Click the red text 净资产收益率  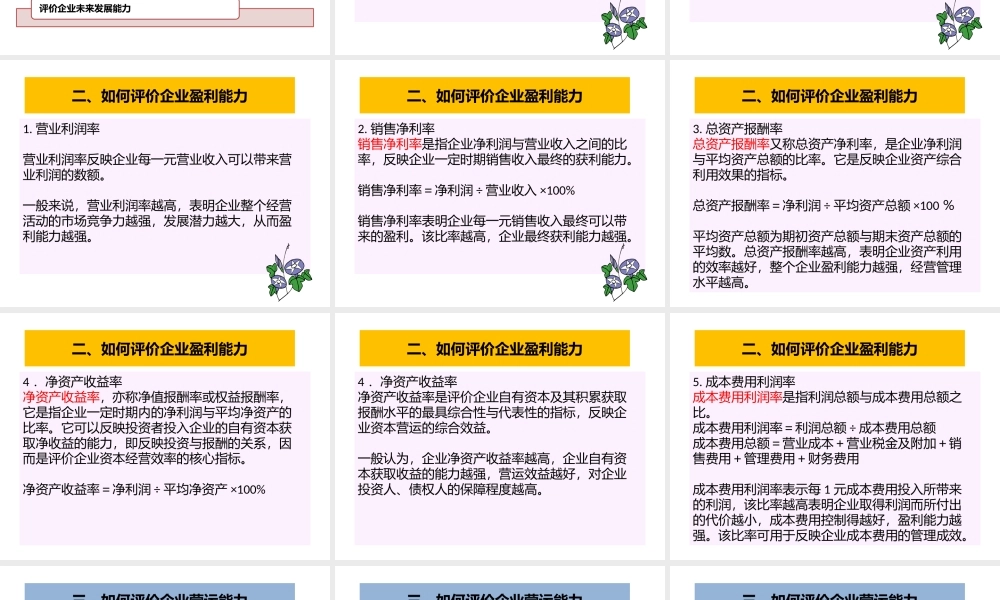pyautogui.click(x=60, y=396)
